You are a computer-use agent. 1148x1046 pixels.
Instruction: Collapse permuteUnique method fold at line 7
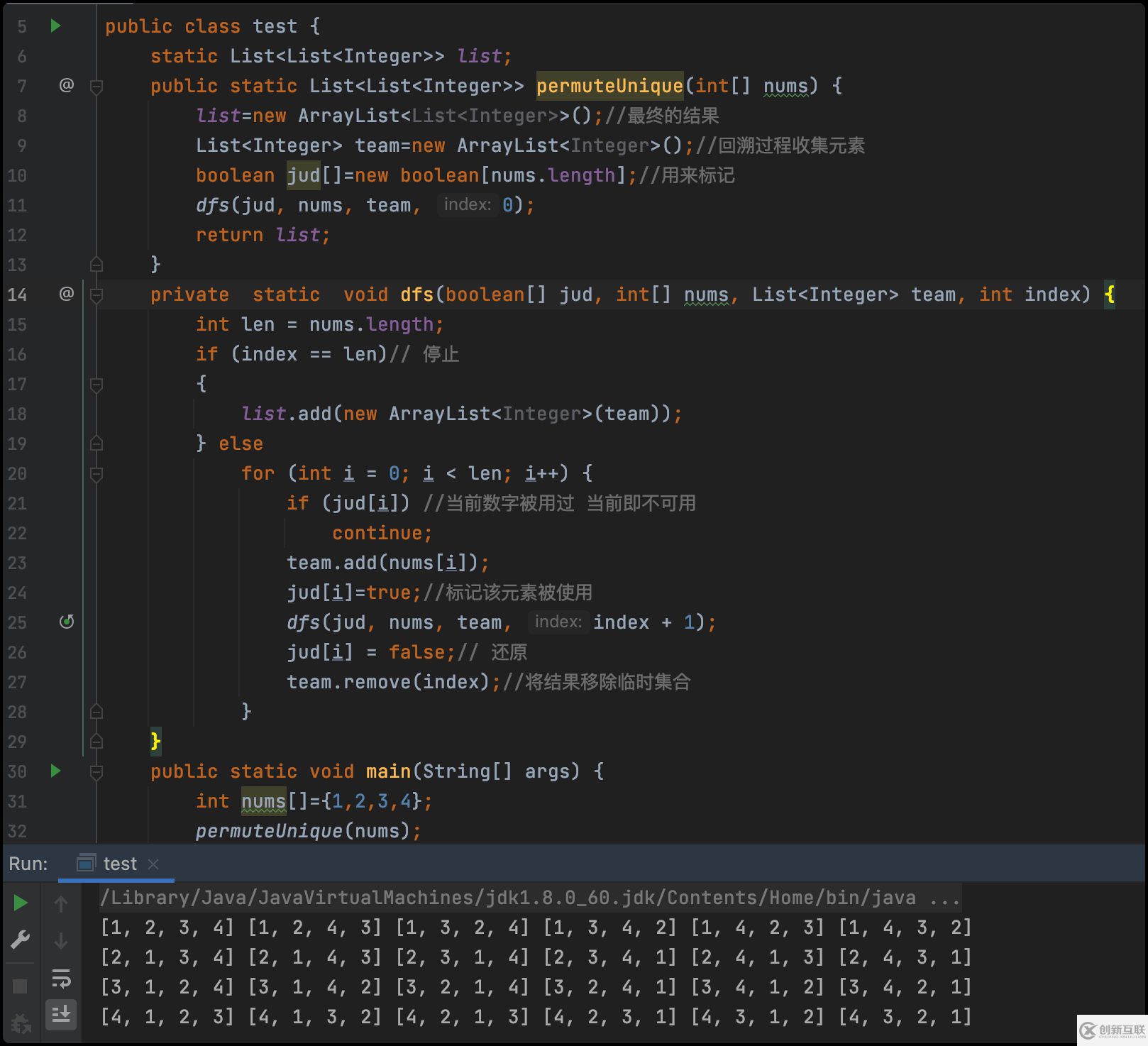tap(96, 87)
